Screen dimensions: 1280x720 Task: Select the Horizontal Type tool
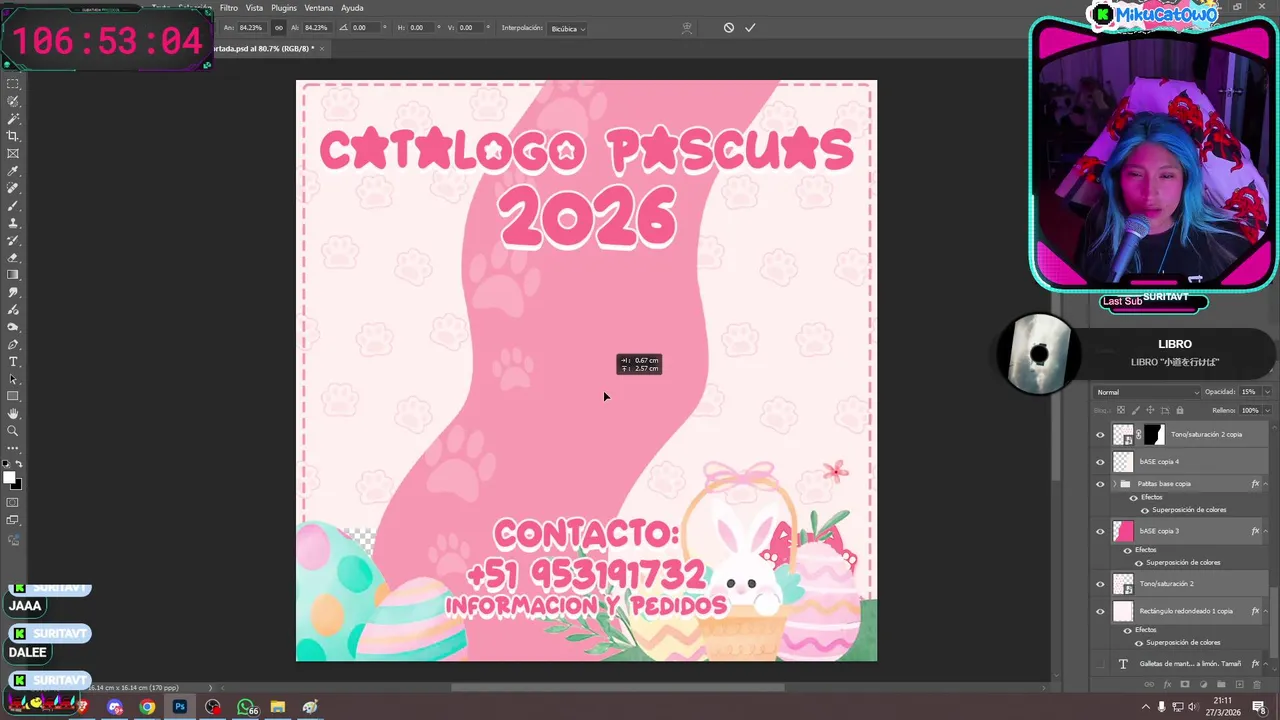point(13,362)
